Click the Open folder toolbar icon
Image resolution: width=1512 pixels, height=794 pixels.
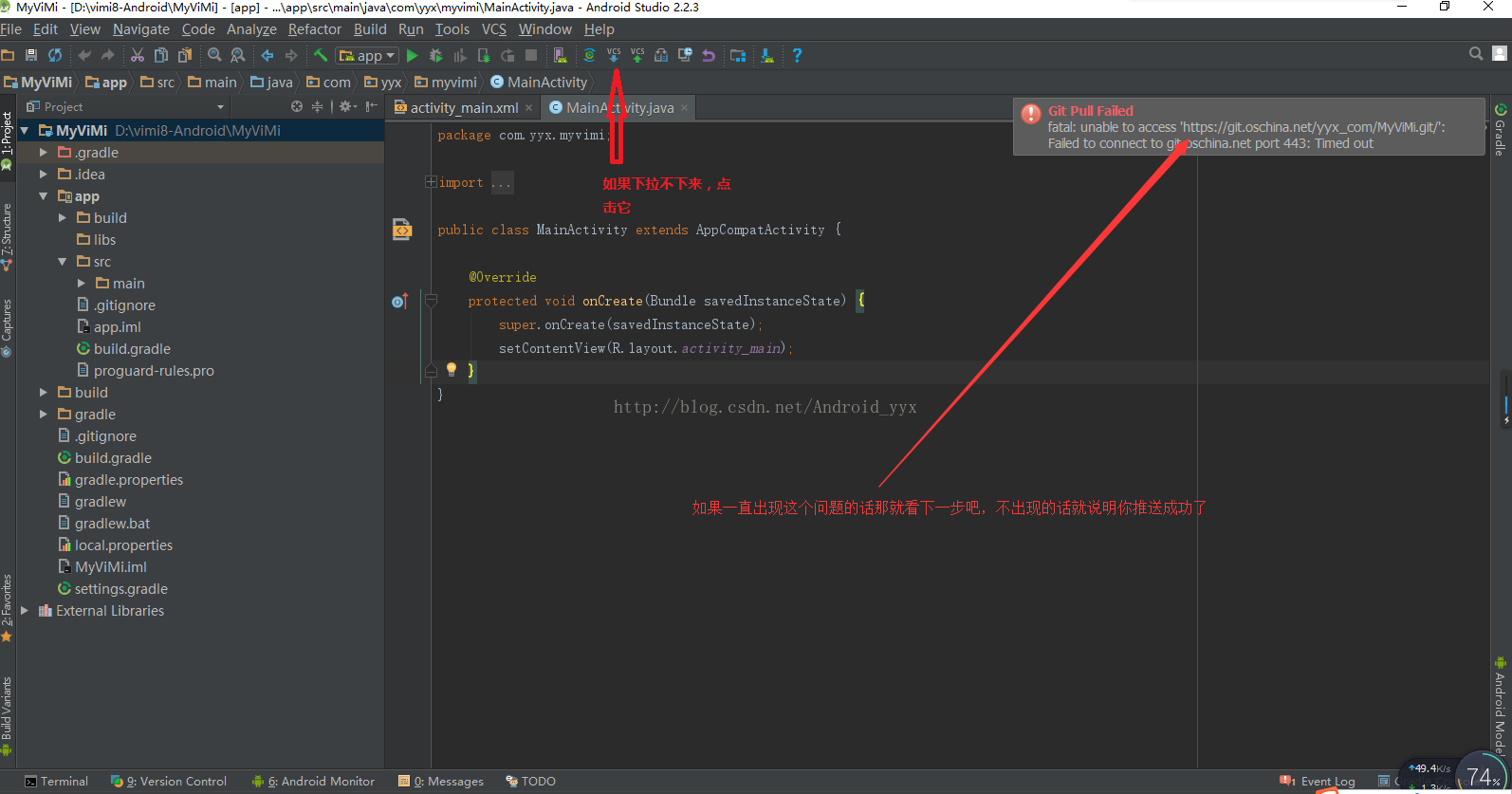8,55
